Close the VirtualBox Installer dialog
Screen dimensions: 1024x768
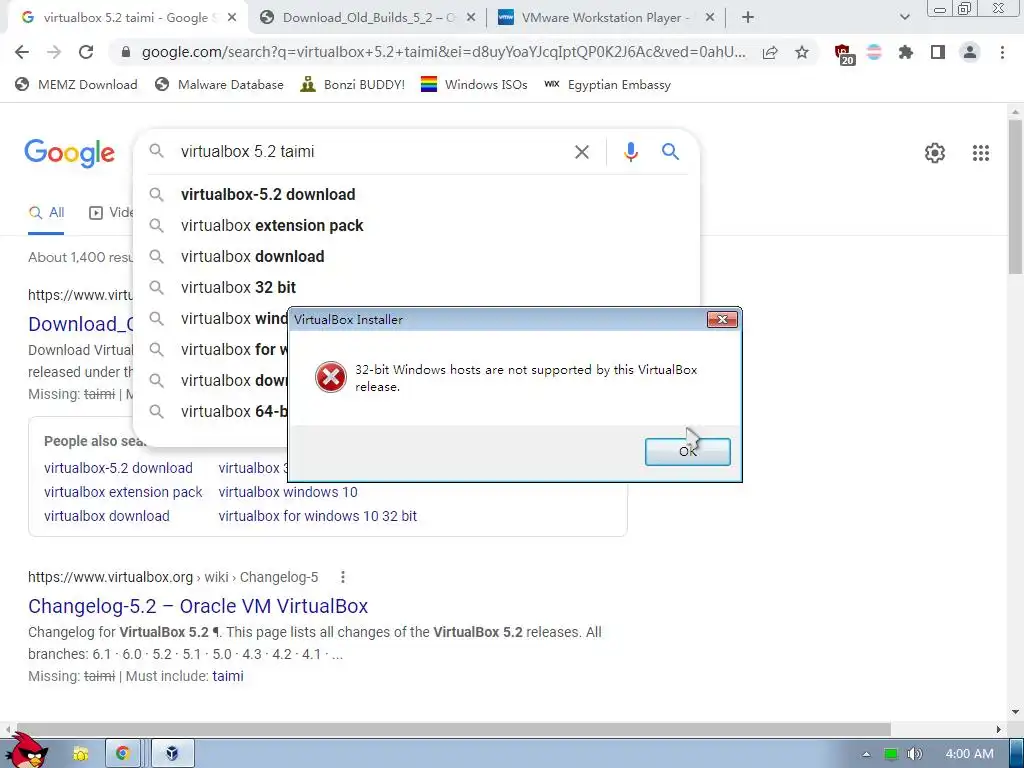coord(722,319)
